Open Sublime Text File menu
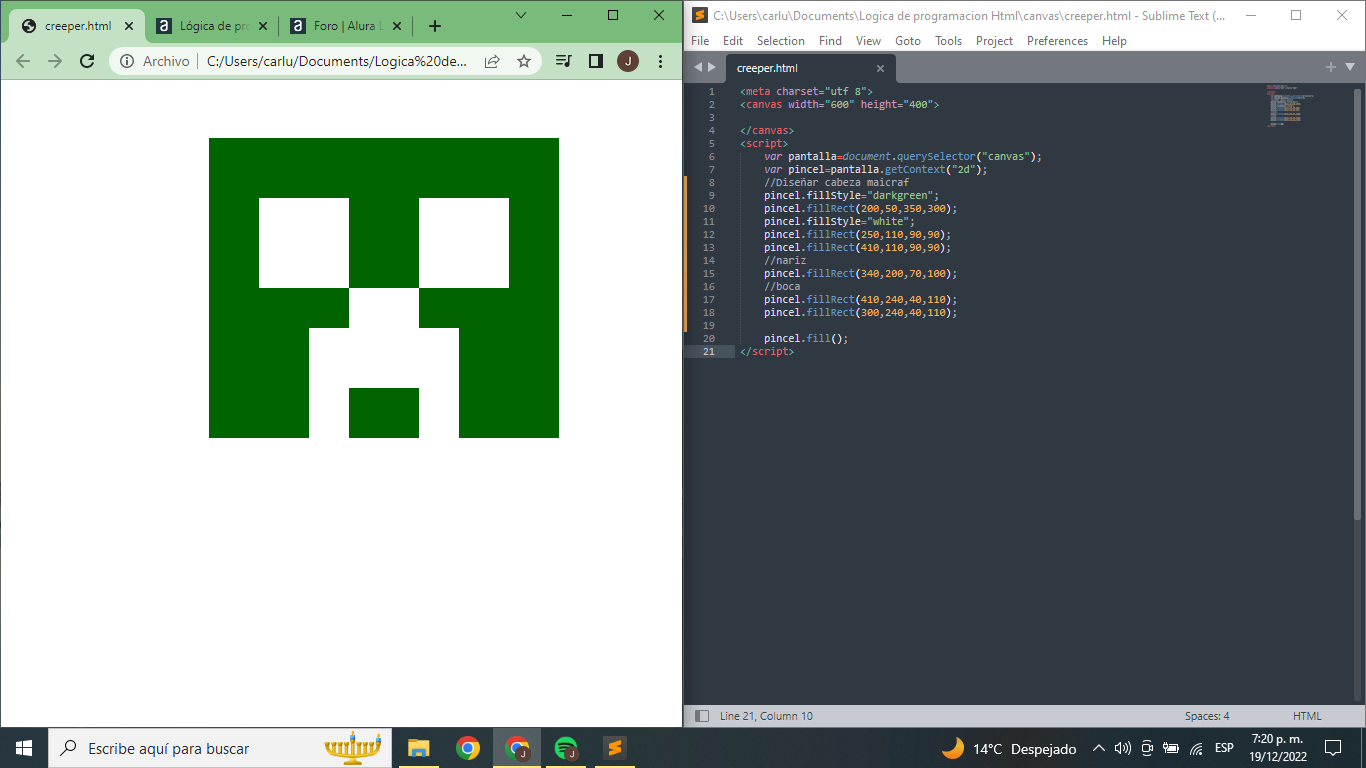This screenshot has width=1366, height=768. [x=700, y=41]
